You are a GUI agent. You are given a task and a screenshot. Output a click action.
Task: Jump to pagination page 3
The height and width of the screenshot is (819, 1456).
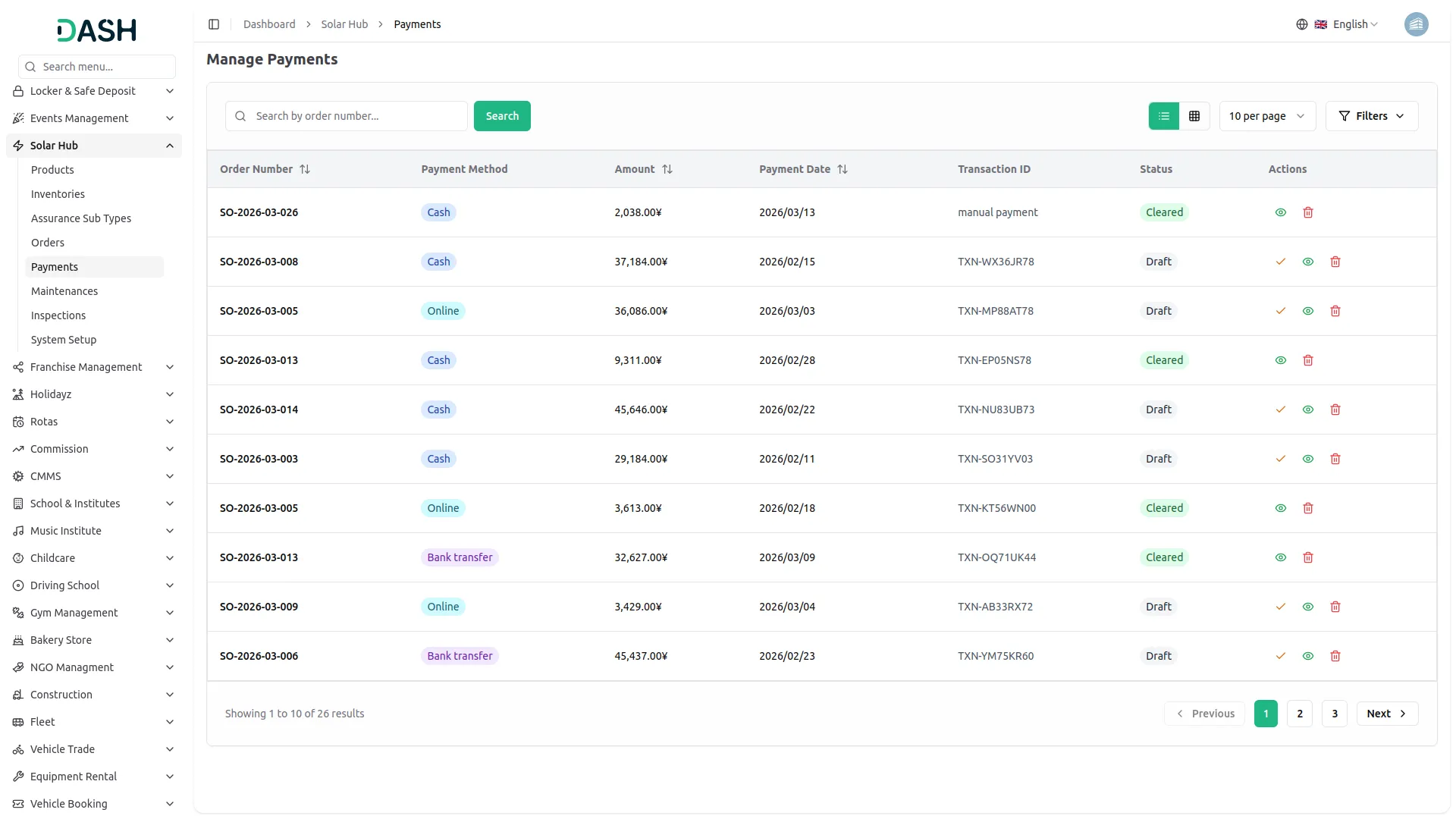[x=1334, y=714]
